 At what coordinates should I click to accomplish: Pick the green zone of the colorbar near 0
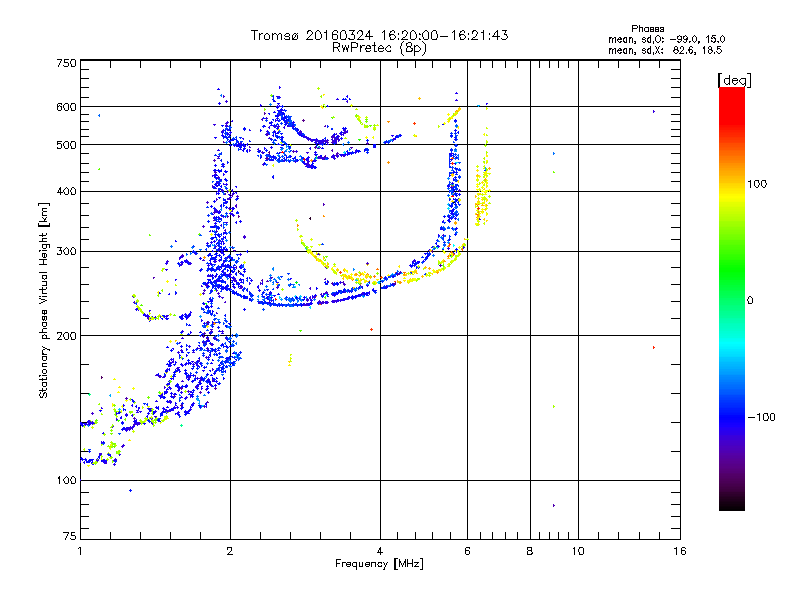click(732, 286)
